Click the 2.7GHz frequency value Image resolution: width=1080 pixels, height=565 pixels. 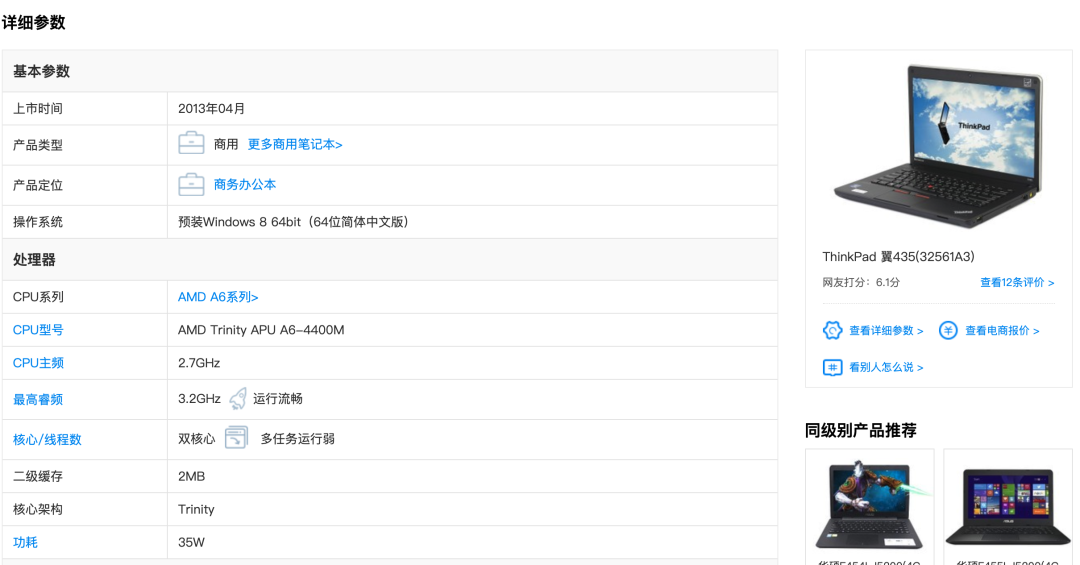coord(199,363)
